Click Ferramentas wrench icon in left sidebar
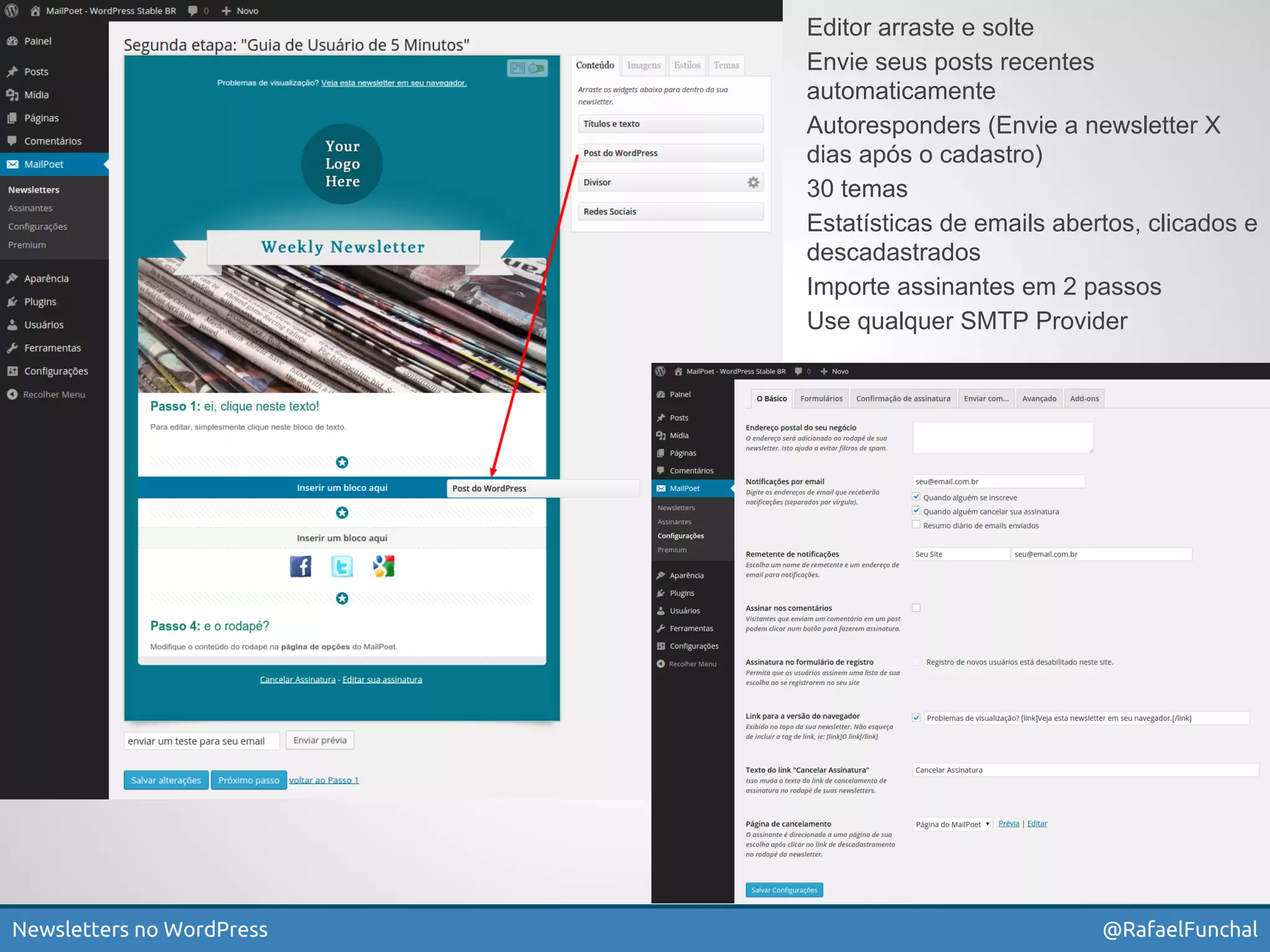Viewport: 1270px width, 952px height. (12, 348)
